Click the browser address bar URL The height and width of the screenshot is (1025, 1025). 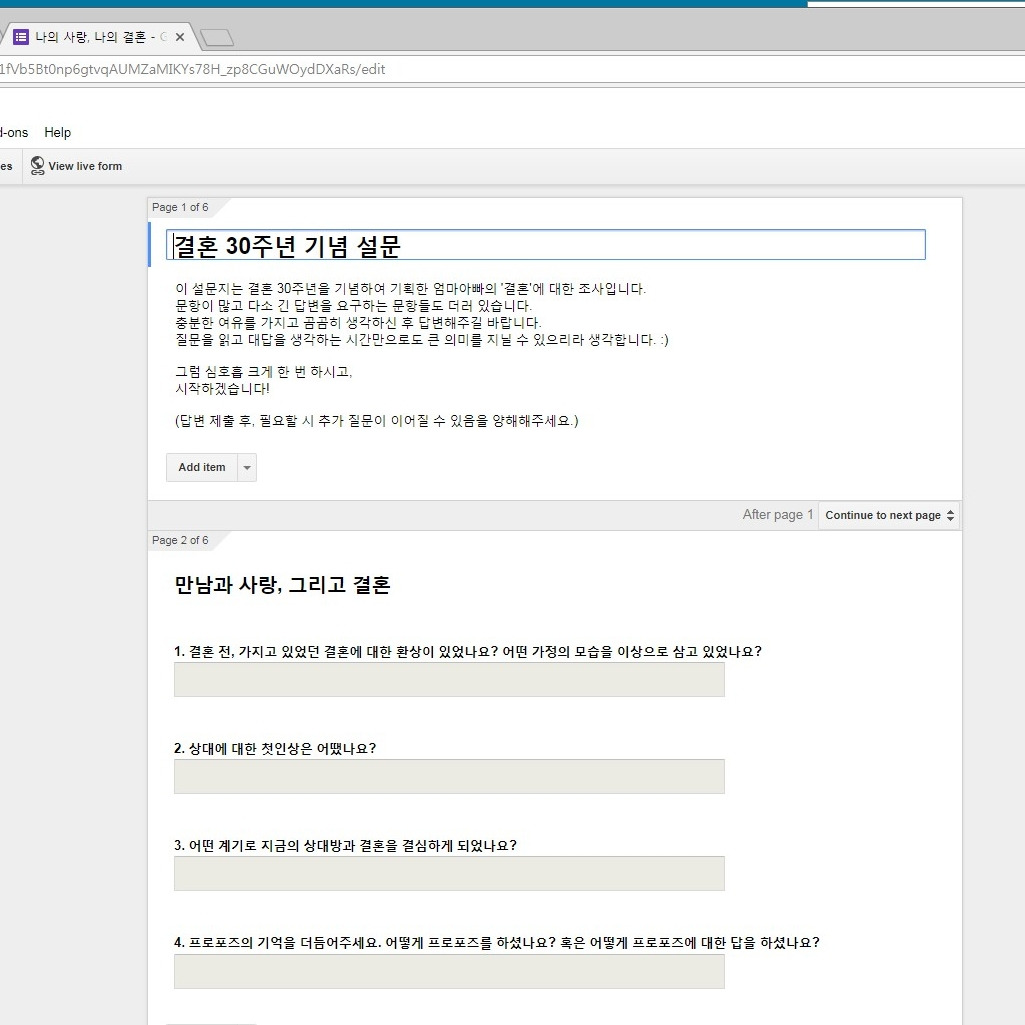coord(193,69)
